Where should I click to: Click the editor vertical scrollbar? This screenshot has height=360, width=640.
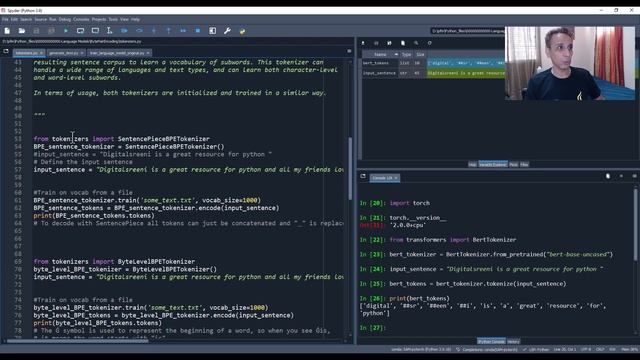(x=350, y=168)
